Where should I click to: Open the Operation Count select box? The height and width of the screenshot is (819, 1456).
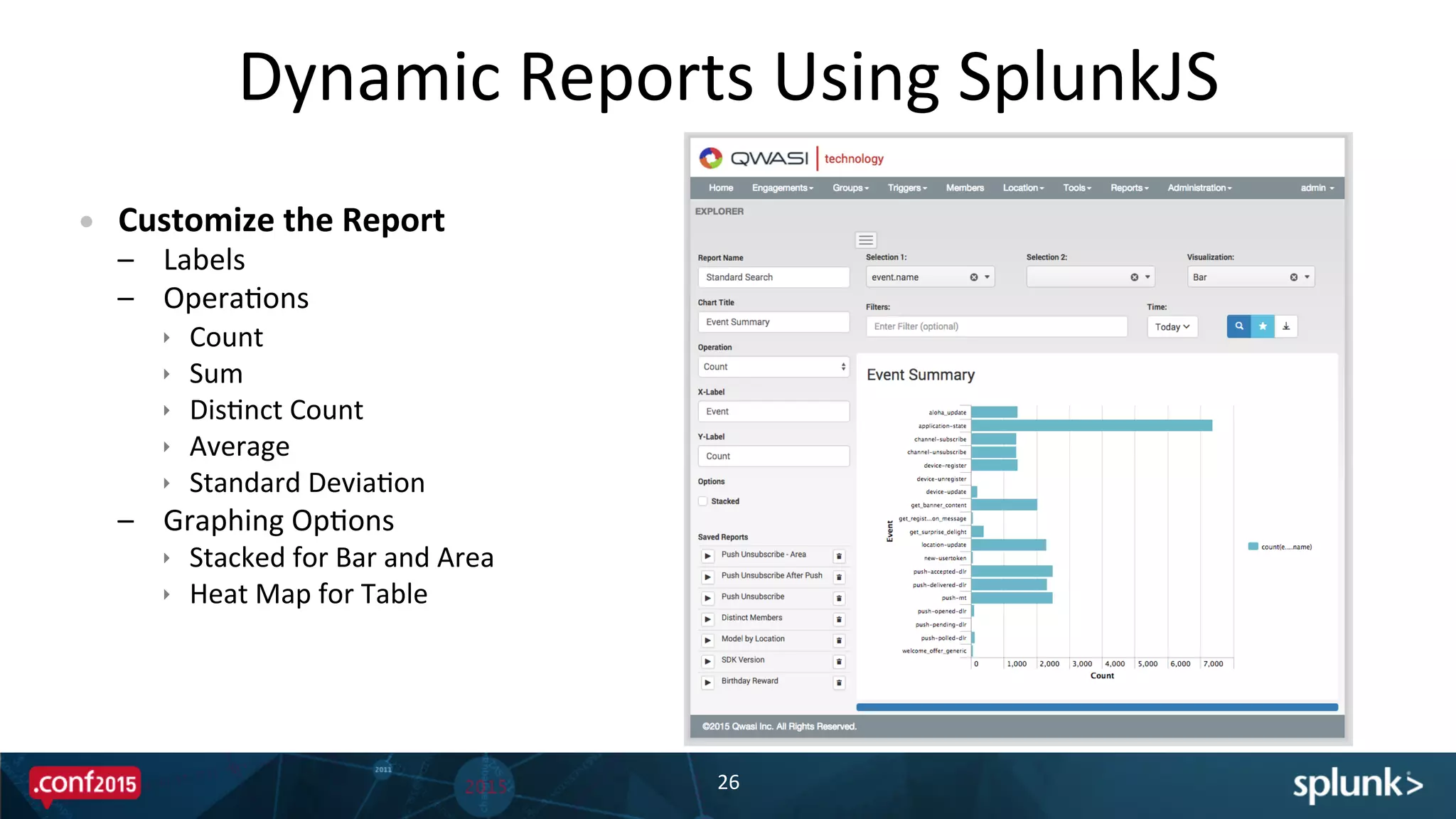(773, 367)
